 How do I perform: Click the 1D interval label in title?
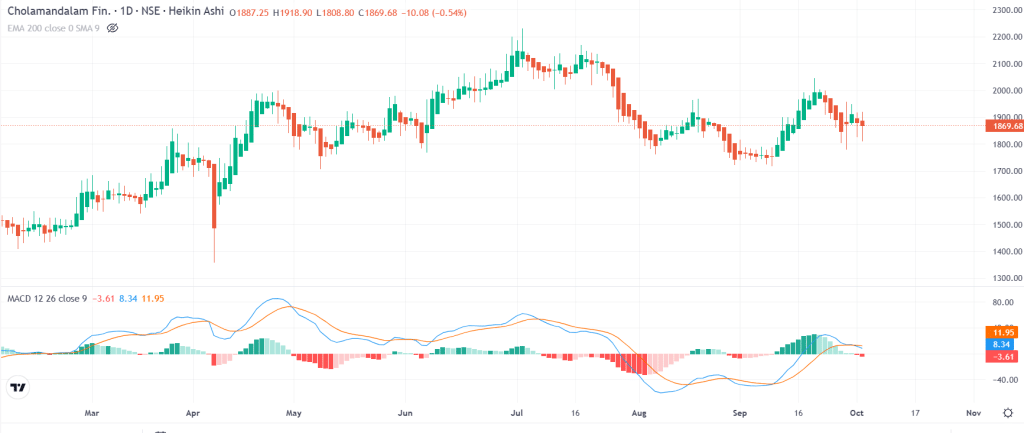pos(121,13)
